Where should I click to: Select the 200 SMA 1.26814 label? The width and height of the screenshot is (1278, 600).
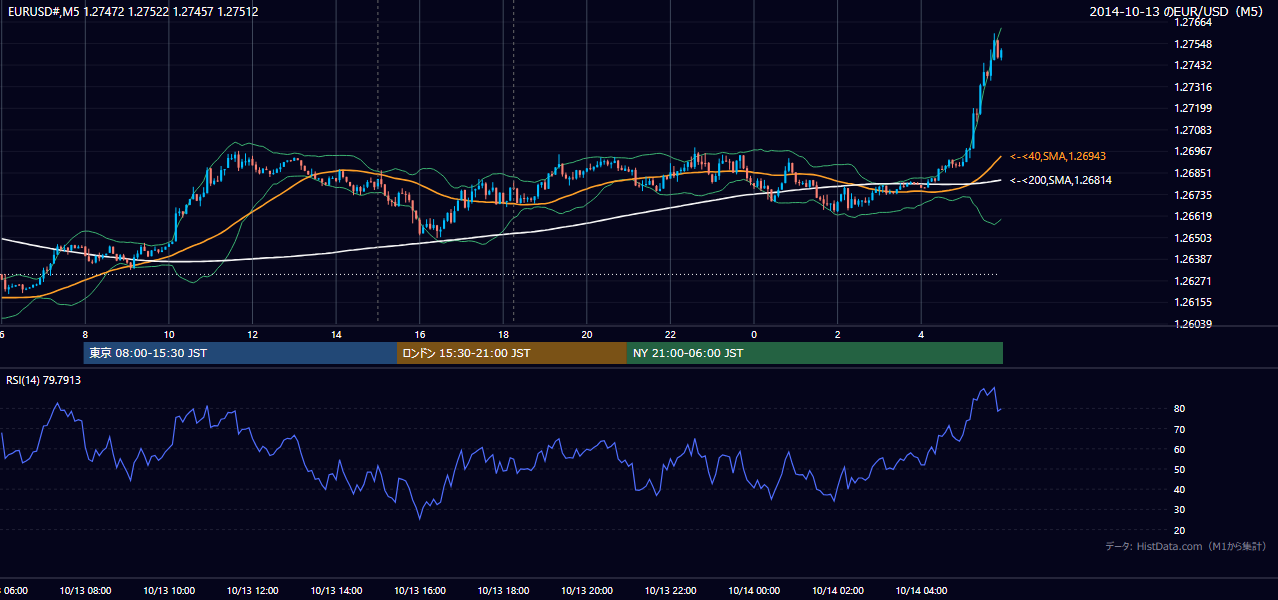point(1060,180)
